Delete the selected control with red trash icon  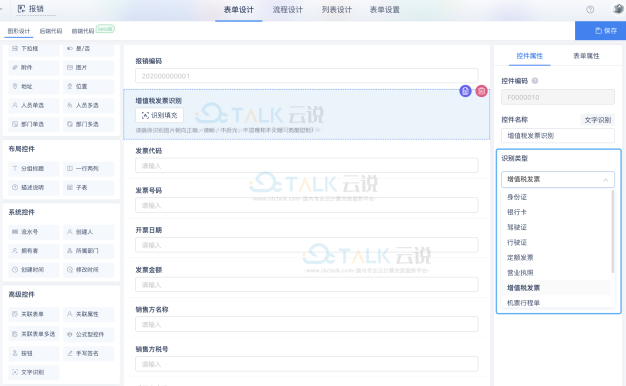click(481, 91)
